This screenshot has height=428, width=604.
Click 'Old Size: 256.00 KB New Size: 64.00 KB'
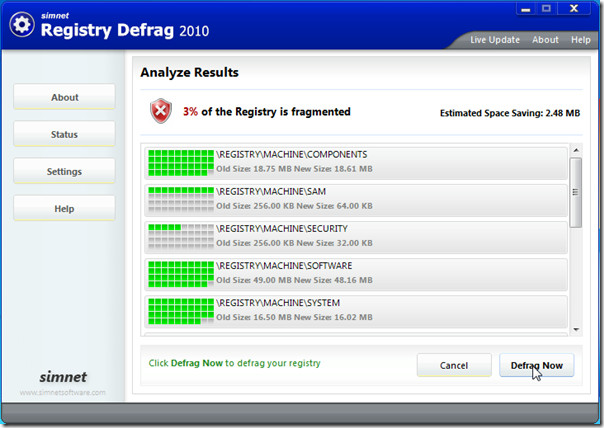[x=294, y=206]
